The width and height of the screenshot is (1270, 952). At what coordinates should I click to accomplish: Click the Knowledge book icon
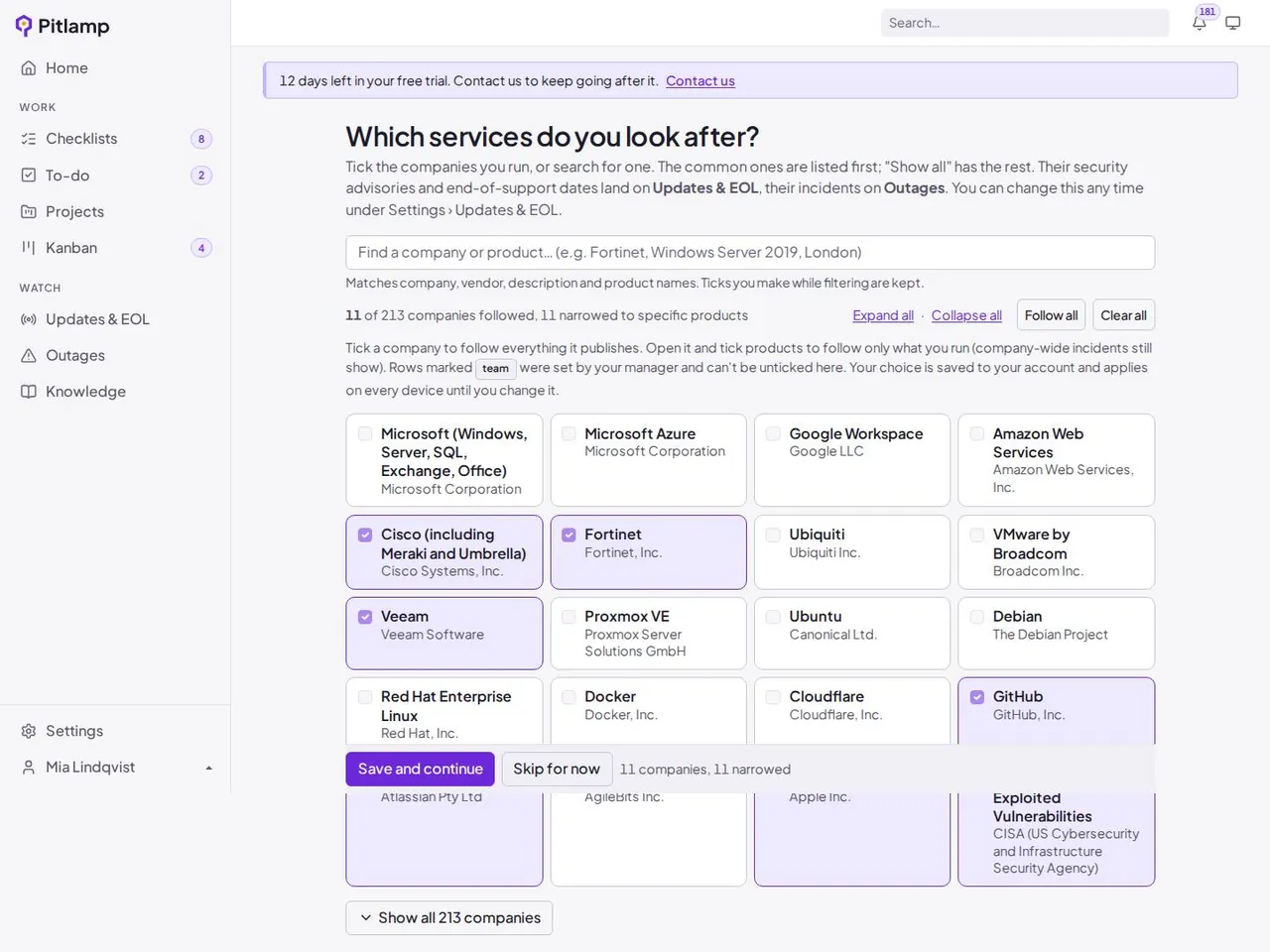[x=29, y=392]
